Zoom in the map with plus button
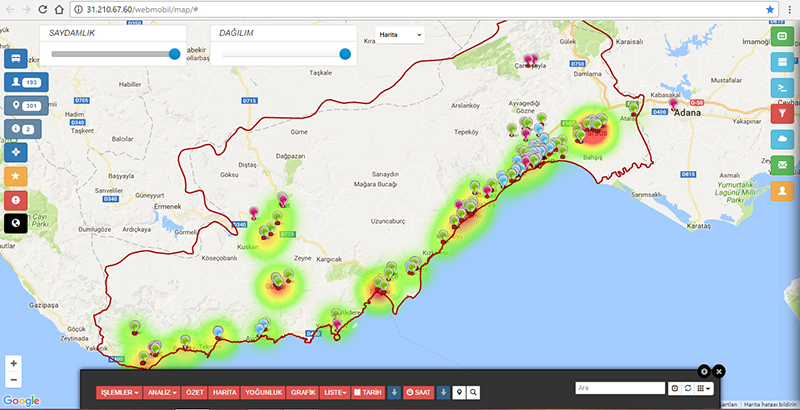Viewport: 800px width, 410px height. pos(14,364)
